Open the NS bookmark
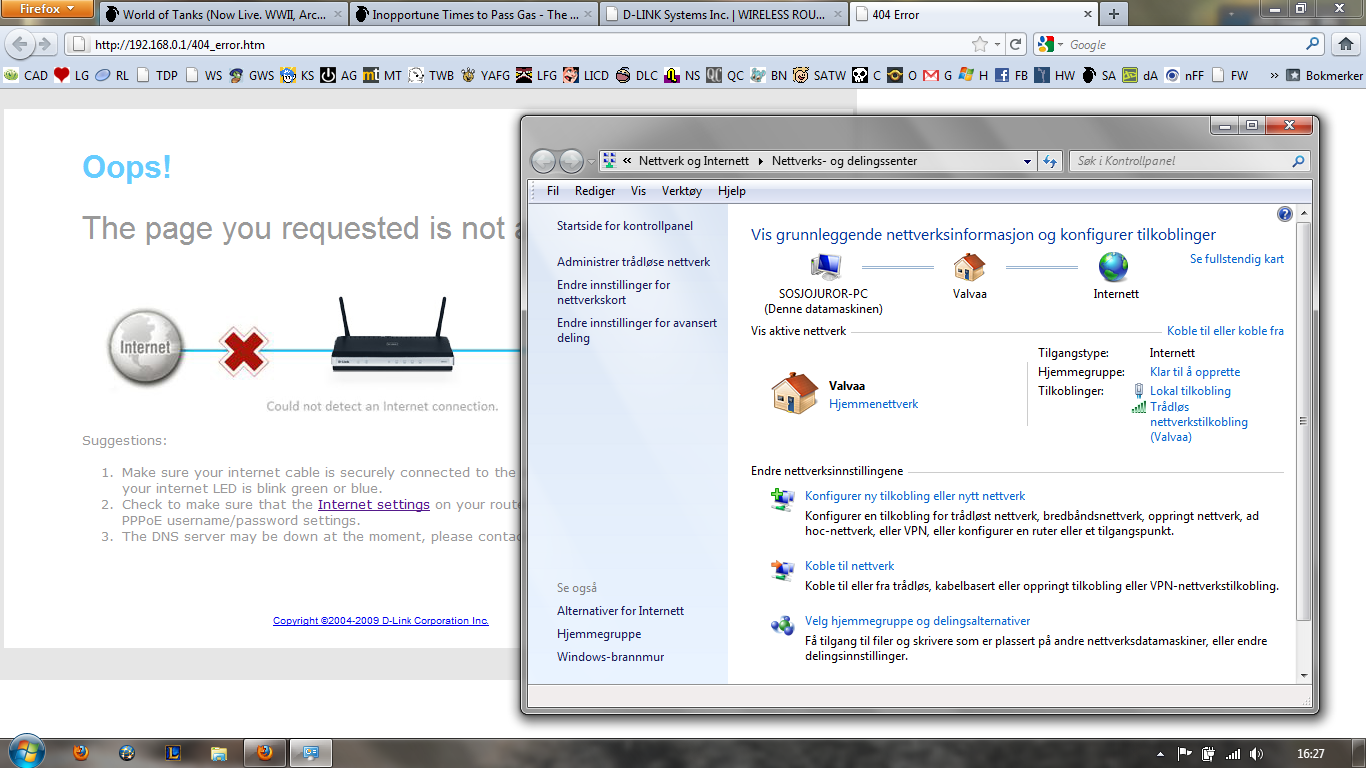 [x=682, y=75]
